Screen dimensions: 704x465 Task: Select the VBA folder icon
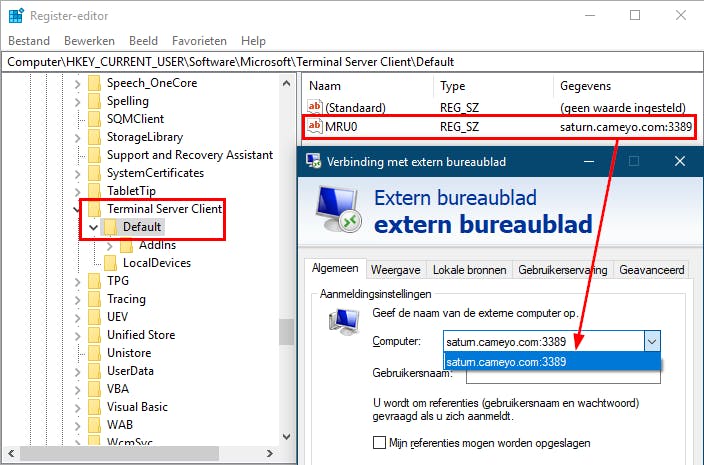click(x=94, y=389)
